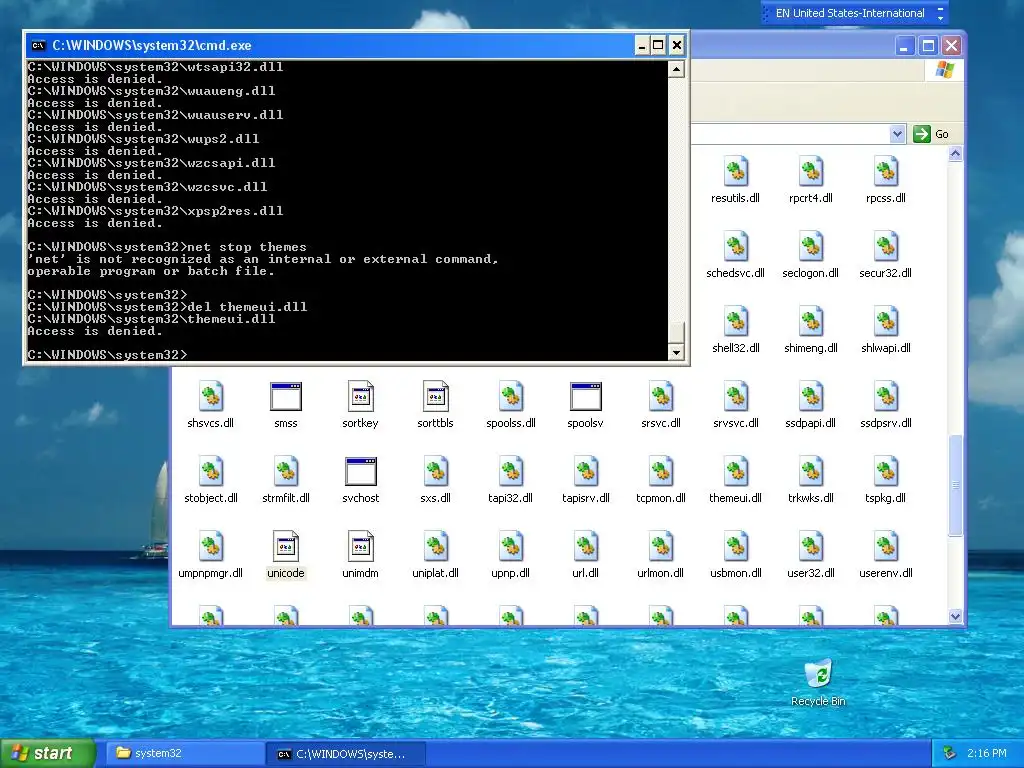
Task: Select the userenv.dll file icon
Action: click(886, 547)
